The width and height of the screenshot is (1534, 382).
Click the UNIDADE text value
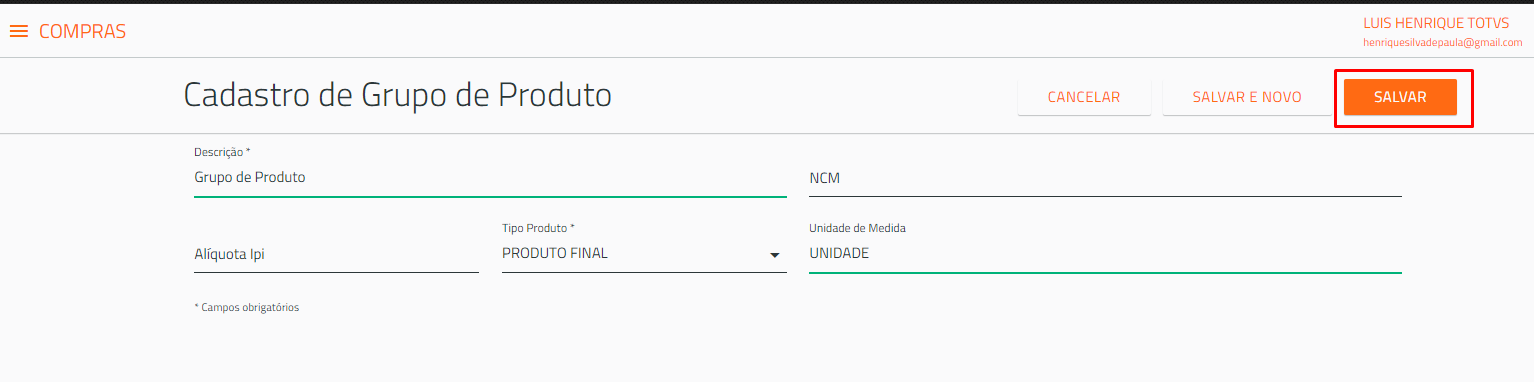point(839,254)
